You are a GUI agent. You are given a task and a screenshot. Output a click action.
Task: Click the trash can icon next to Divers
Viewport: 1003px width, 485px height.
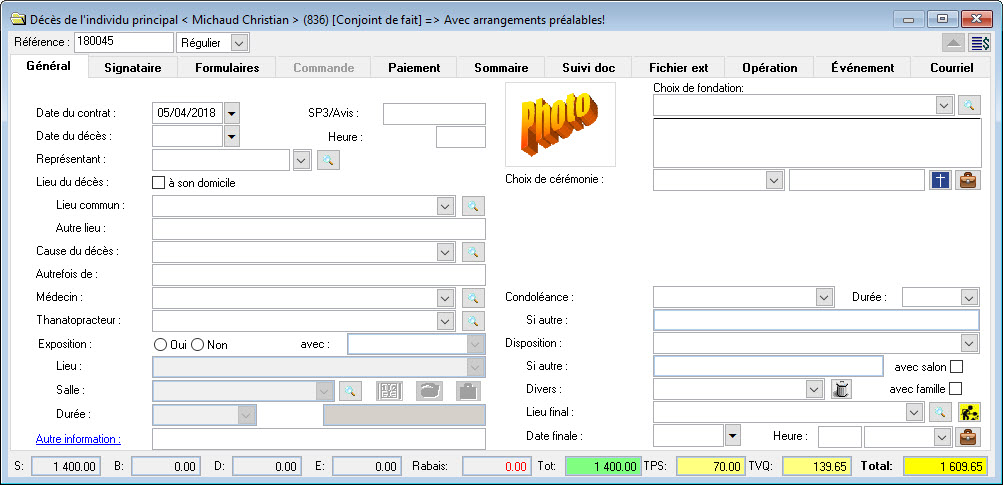841,389
